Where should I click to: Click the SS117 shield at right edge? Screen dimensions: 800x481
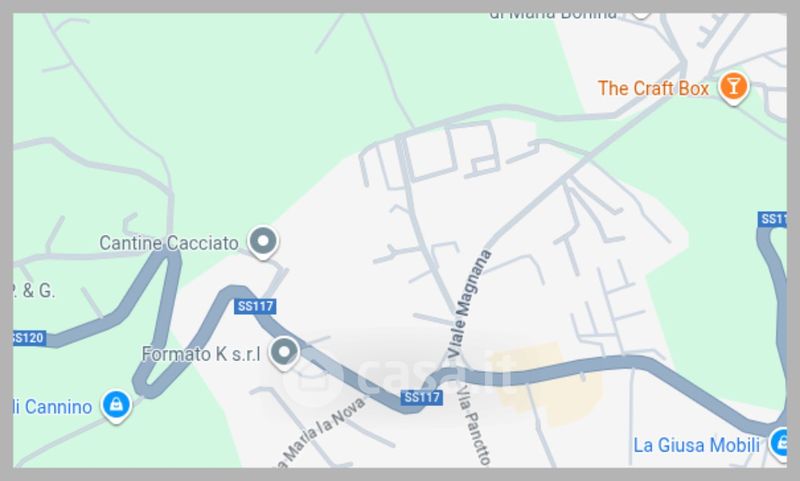[x=772, y=219]
